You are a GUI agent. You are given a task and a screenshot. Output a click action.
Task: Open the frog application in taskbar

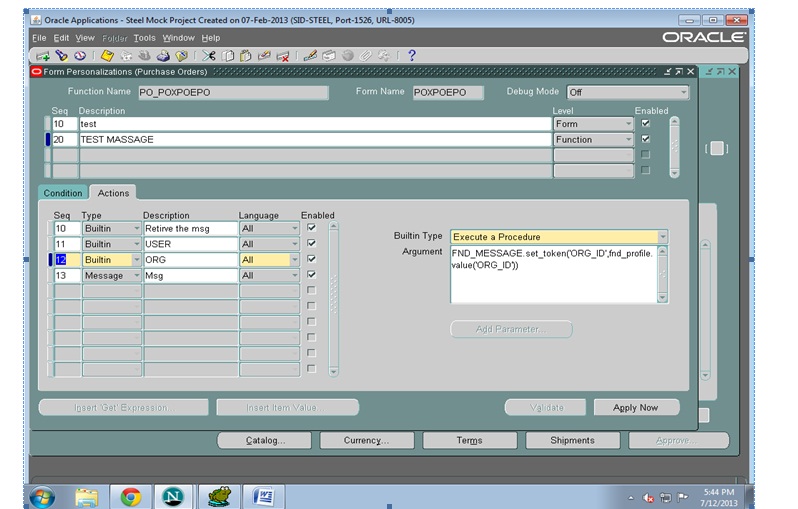point(219,497)
